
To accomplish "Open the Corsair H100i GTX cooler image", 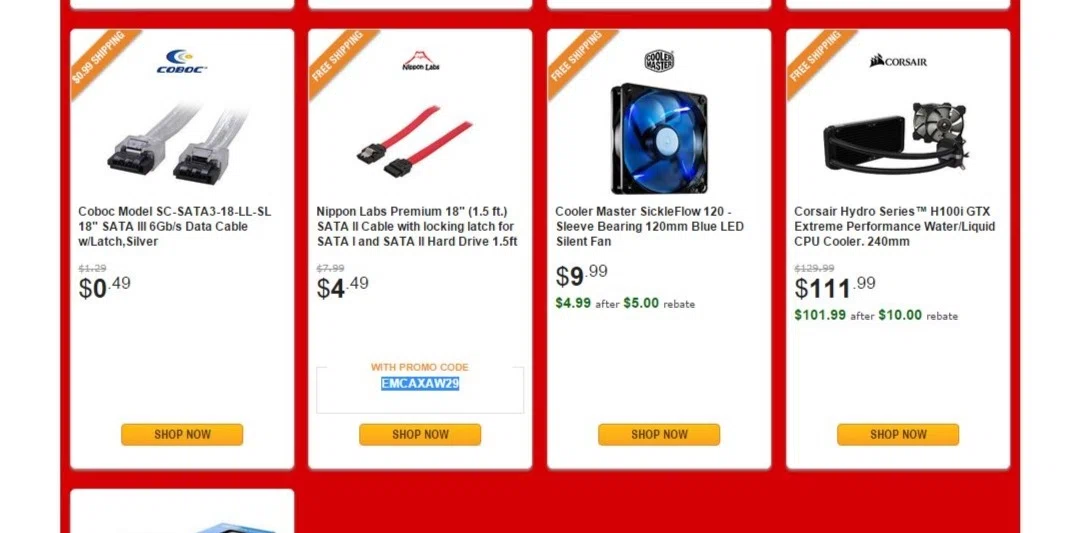I will click(896, 138).
